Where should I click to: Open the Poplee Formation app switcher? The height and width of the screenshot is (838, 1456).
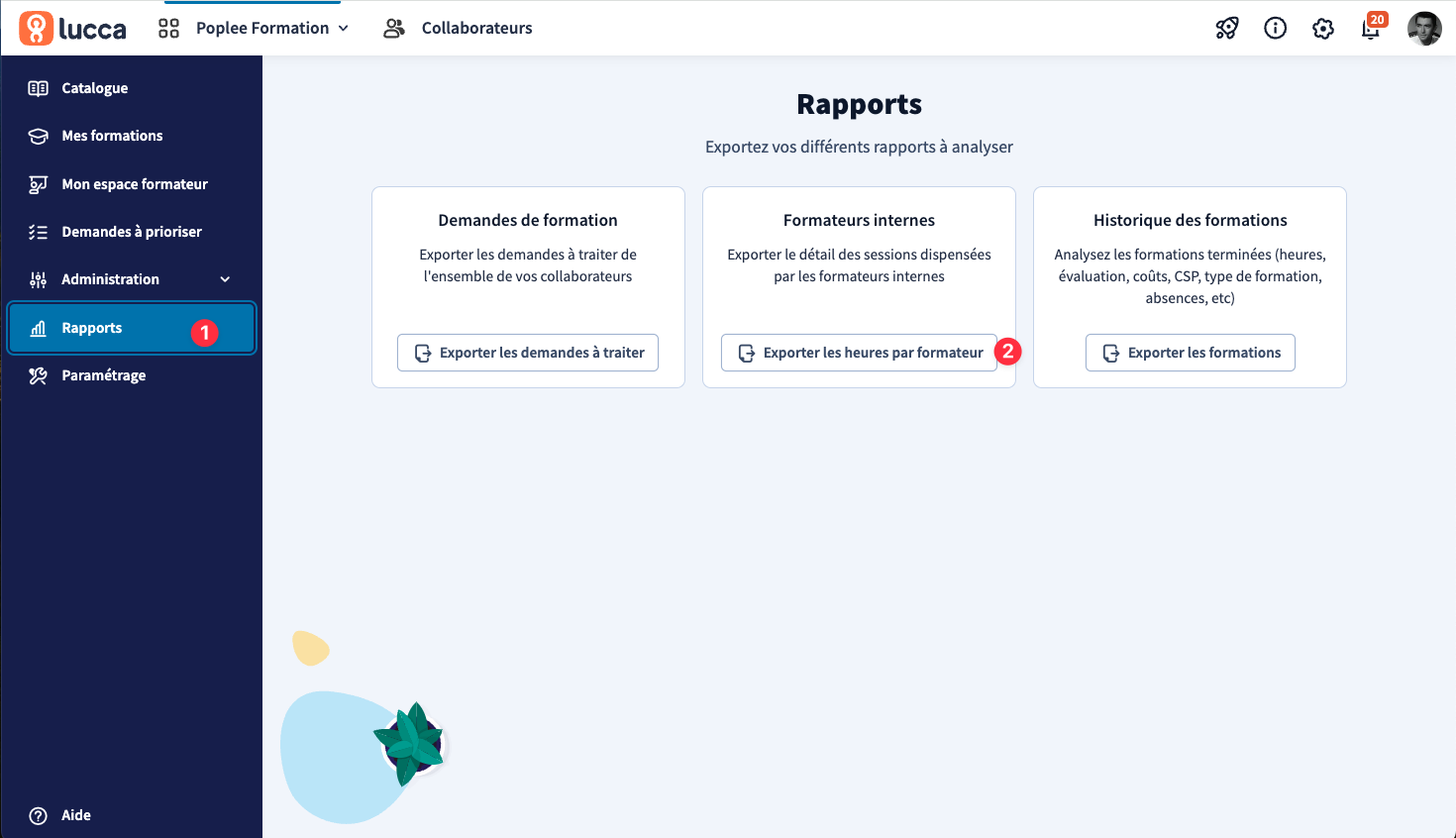[x=254, y=28]
